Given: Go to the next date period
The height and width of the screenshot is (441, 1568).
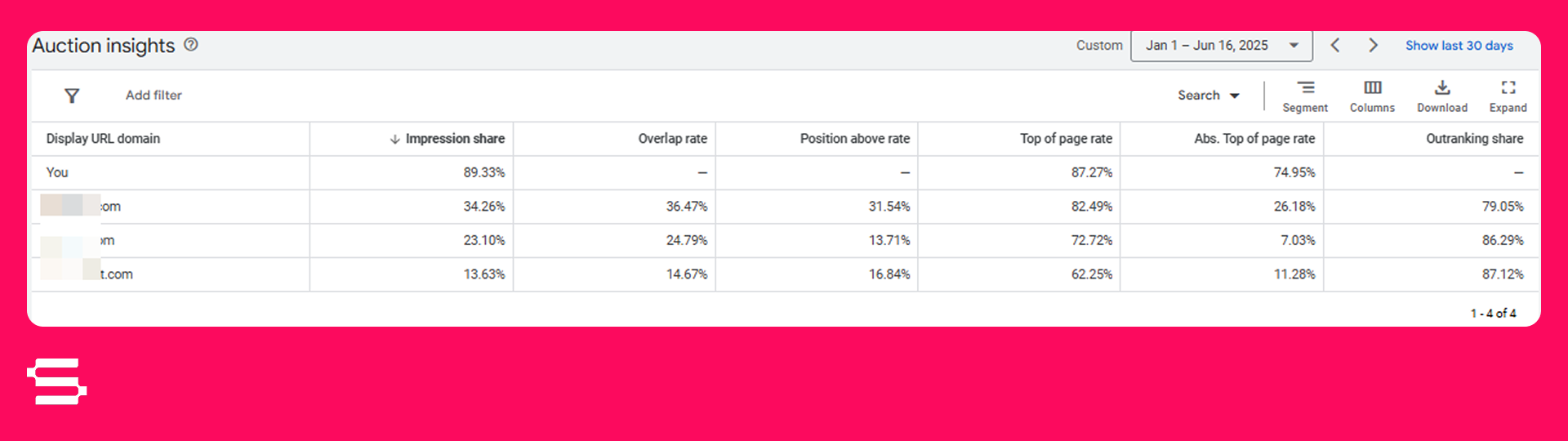Looking at the screenshot, I should 1373,46.
